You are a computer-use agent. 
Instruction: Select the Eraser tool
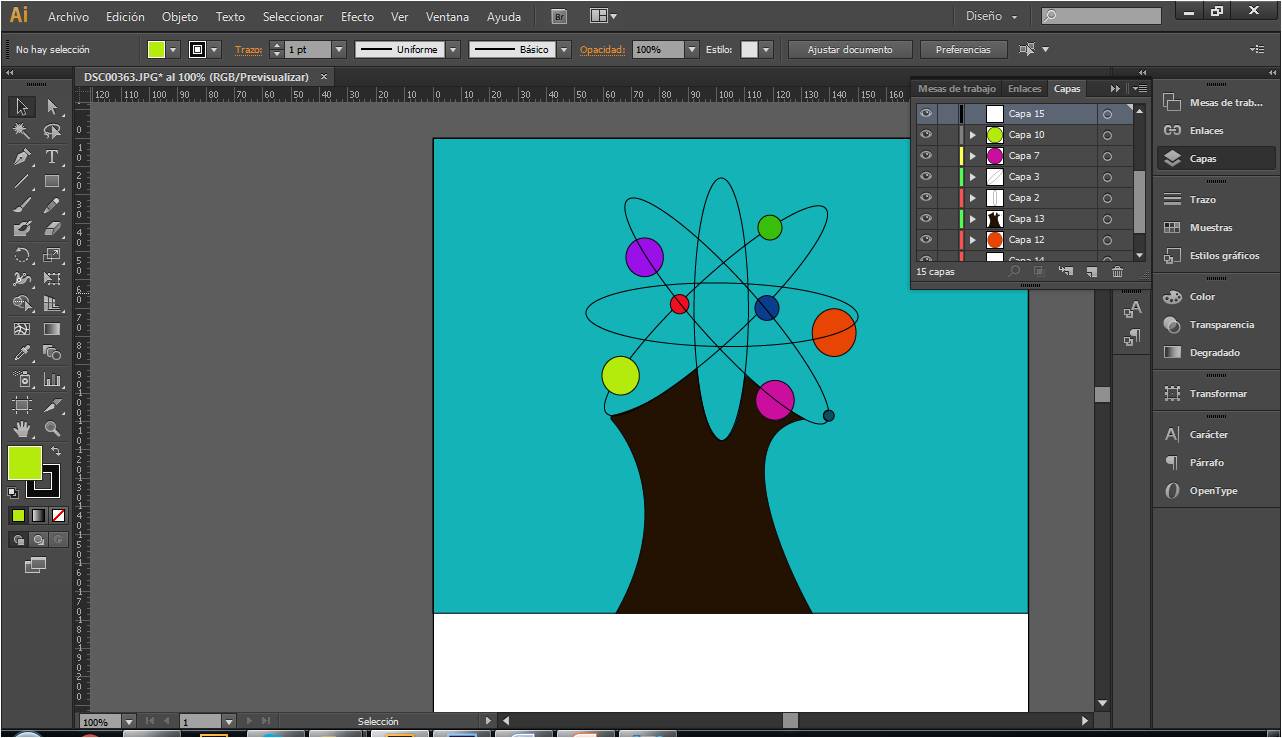[52, 229]
